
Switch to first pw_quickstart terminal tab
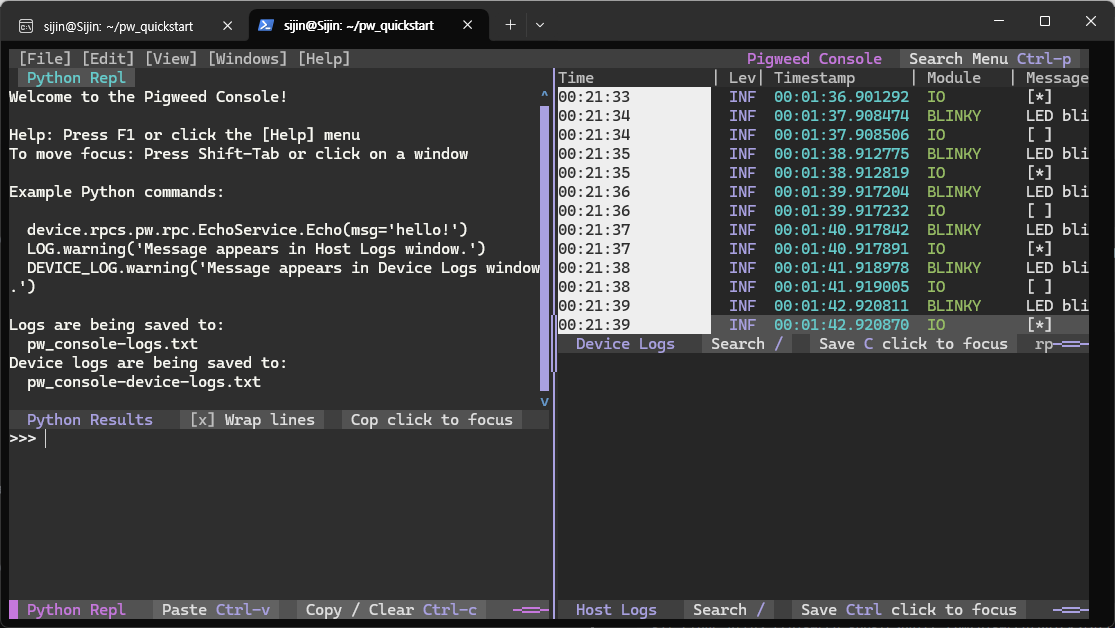coord(118,26)
